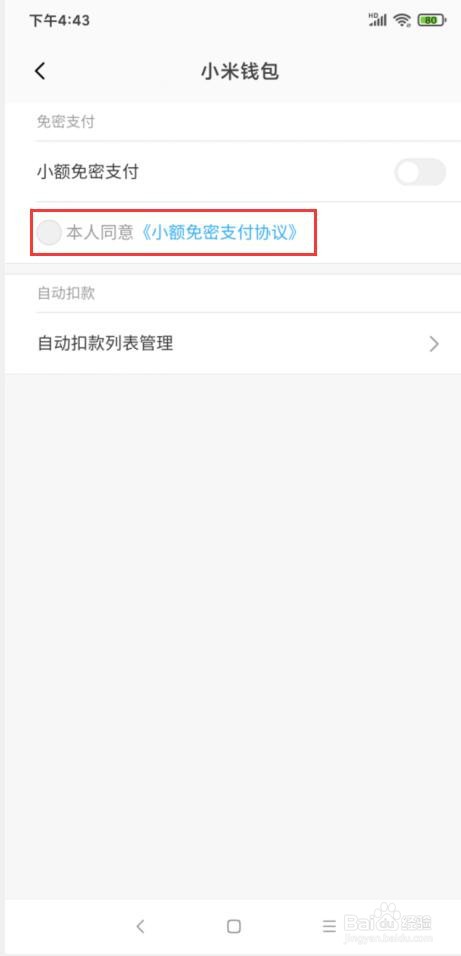Tap the 小额免密支付 label text
This screenshot has height=956, width=461.
[88, 172]
